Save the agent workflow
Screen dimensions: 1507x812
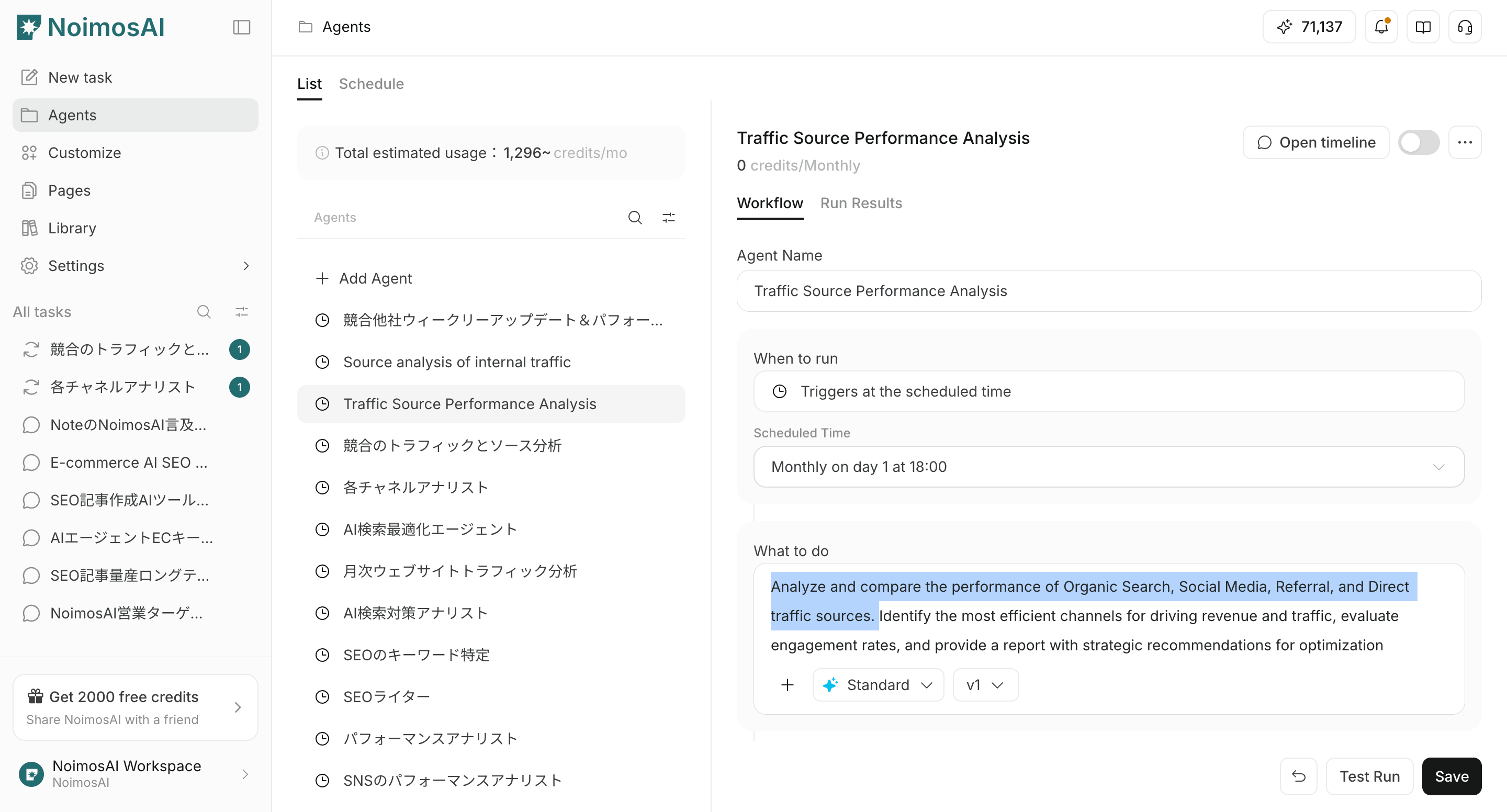1452,776
